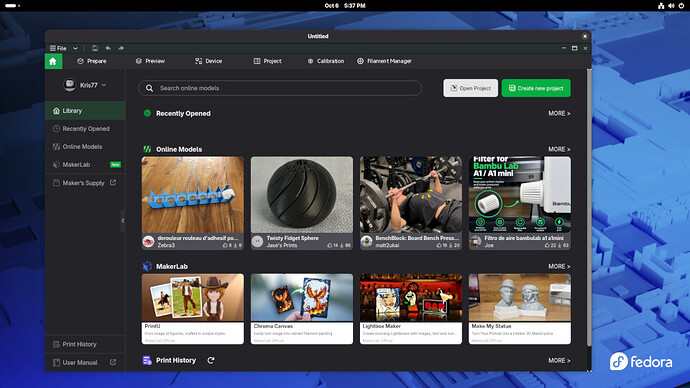Open the Make My Statue card

[520, 309]
